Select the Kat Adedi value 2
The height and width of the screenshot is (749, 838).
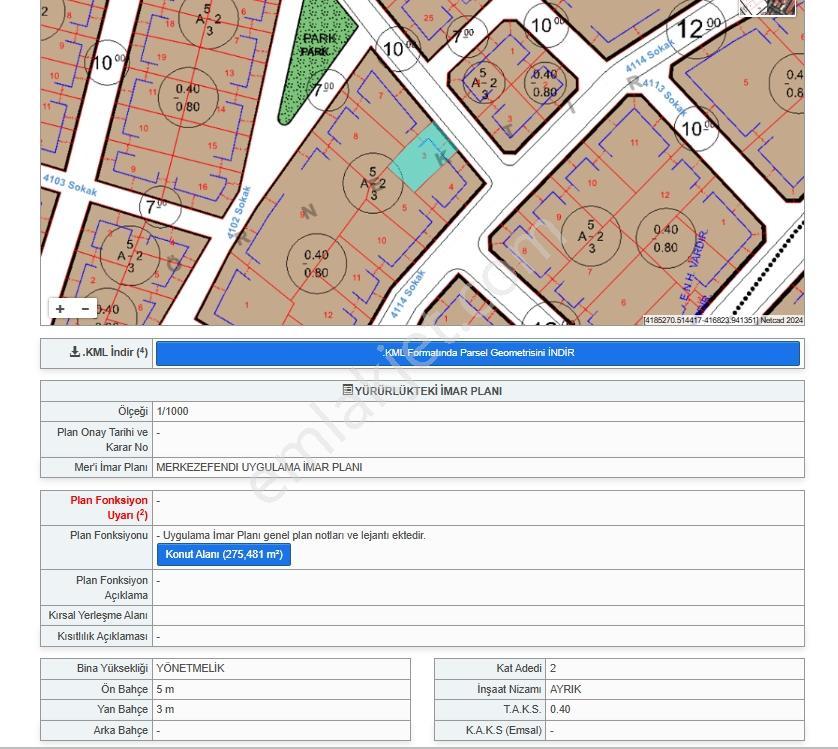(x=553, y=668)
